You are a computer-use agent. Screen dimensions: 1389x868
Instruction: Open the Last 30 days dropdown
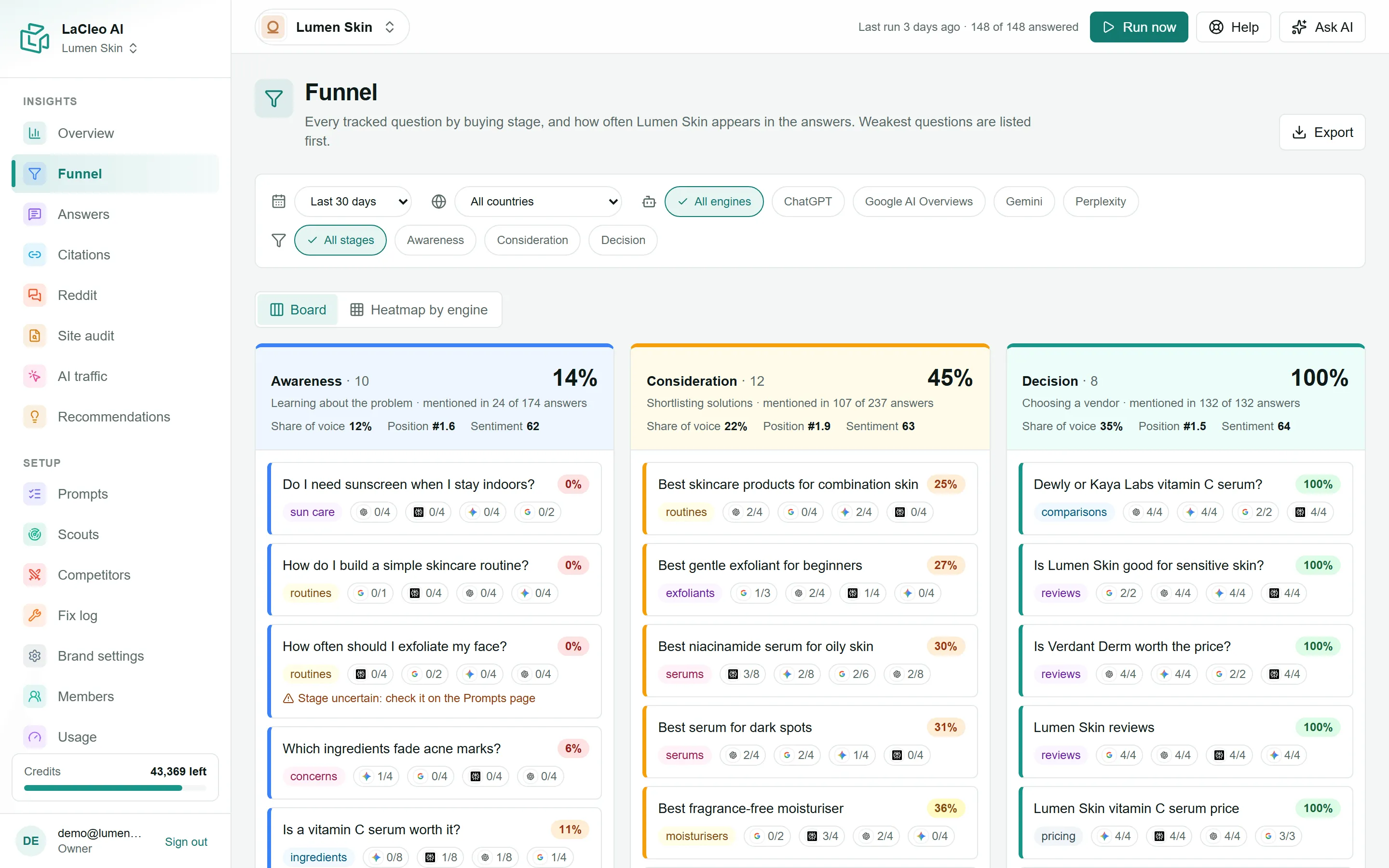tap(353, 202)
